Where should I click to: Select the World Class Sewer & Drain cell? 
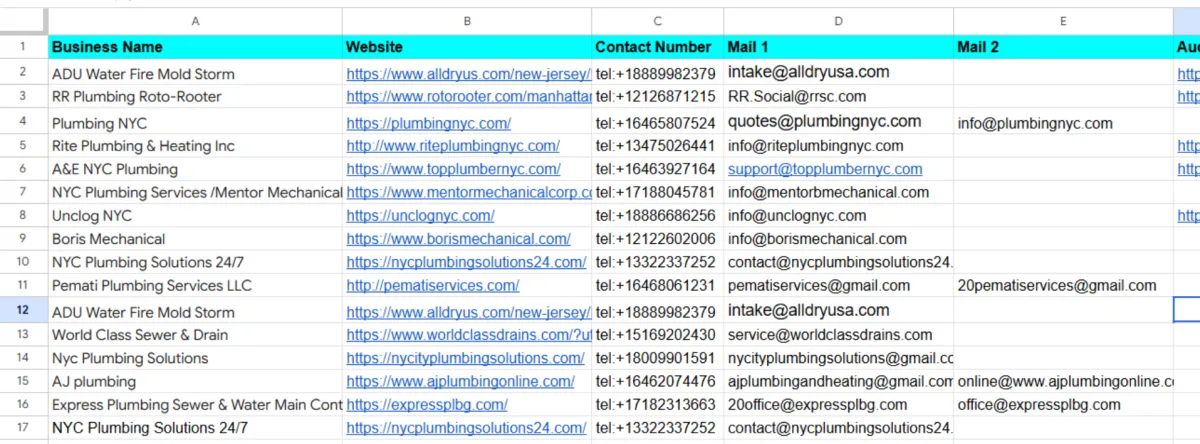coord(194,335)
